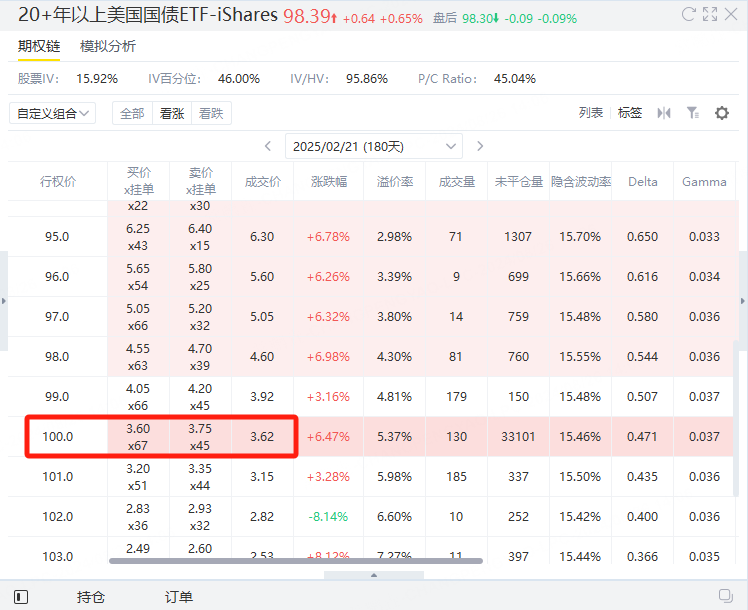
Task: Click the 卖价 x挂单 column header
Action: pyautogui.click(x=200, y=181)
